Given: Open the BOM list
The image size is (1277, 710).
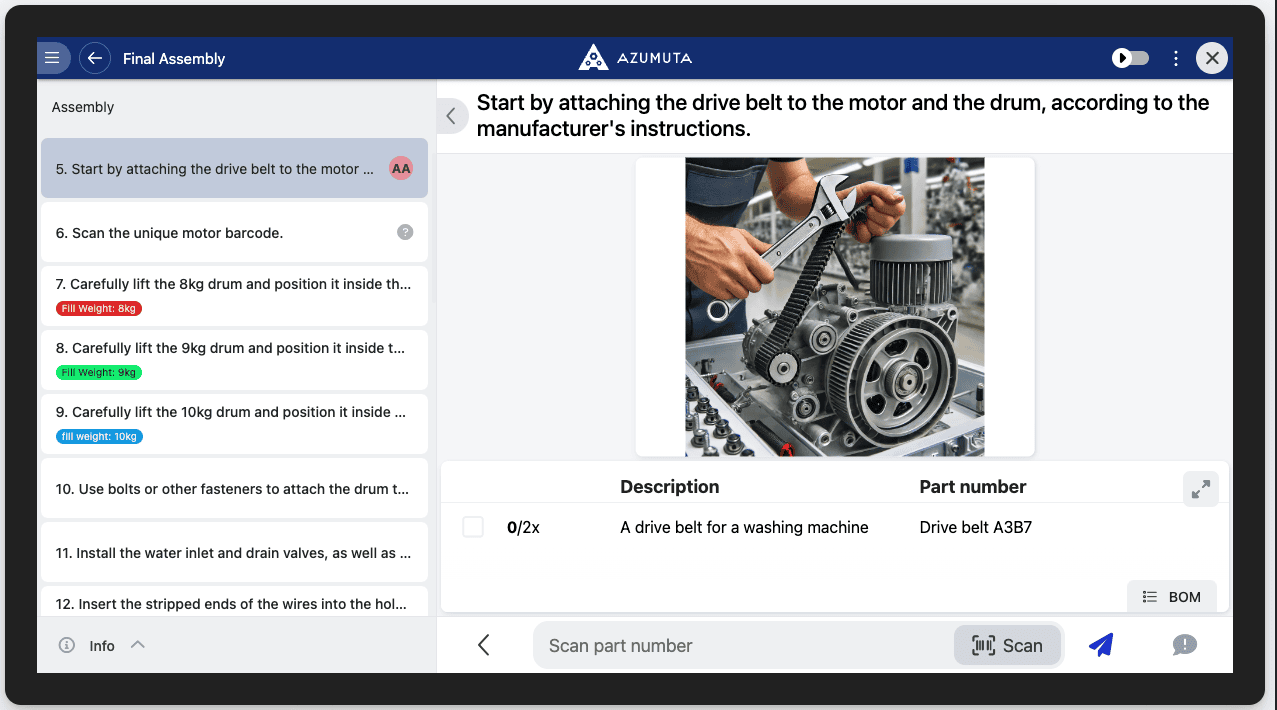Looking at the screenshot, I should tap(1171, 596).
